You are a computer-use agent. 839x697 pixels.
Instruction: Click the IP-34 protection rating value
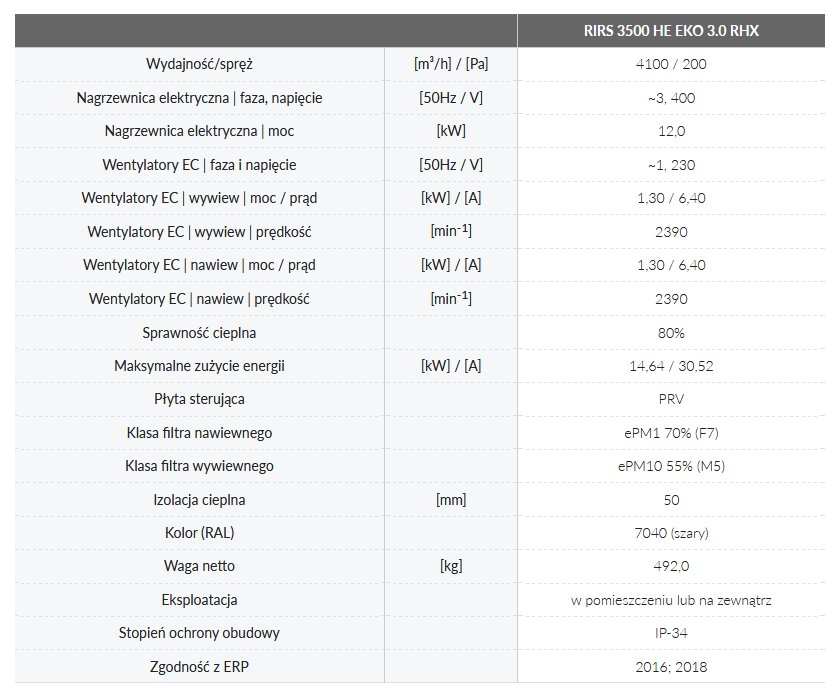coord(671,633)
